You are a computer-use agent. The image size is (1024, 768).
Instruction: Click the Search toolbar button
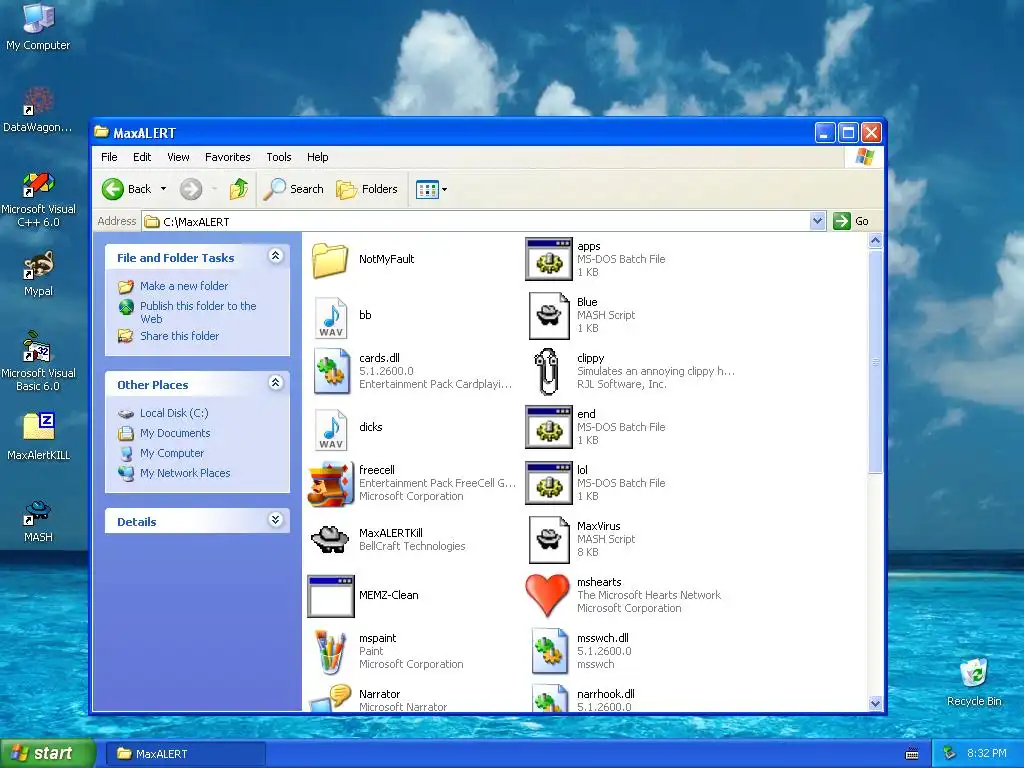click(293, 189)
